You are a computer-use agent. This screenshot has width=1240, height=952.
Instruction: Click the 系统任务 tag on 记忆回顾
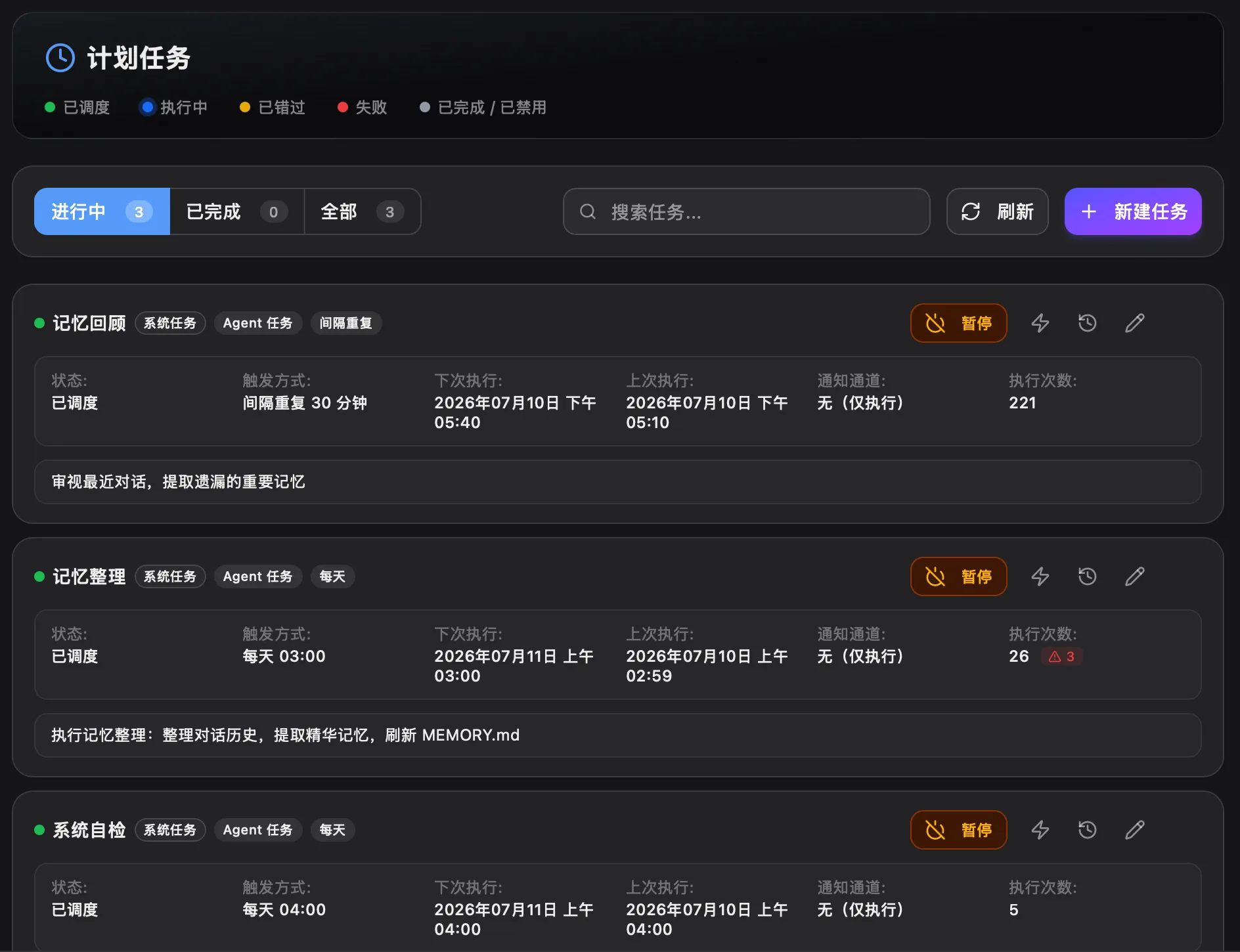170,323
